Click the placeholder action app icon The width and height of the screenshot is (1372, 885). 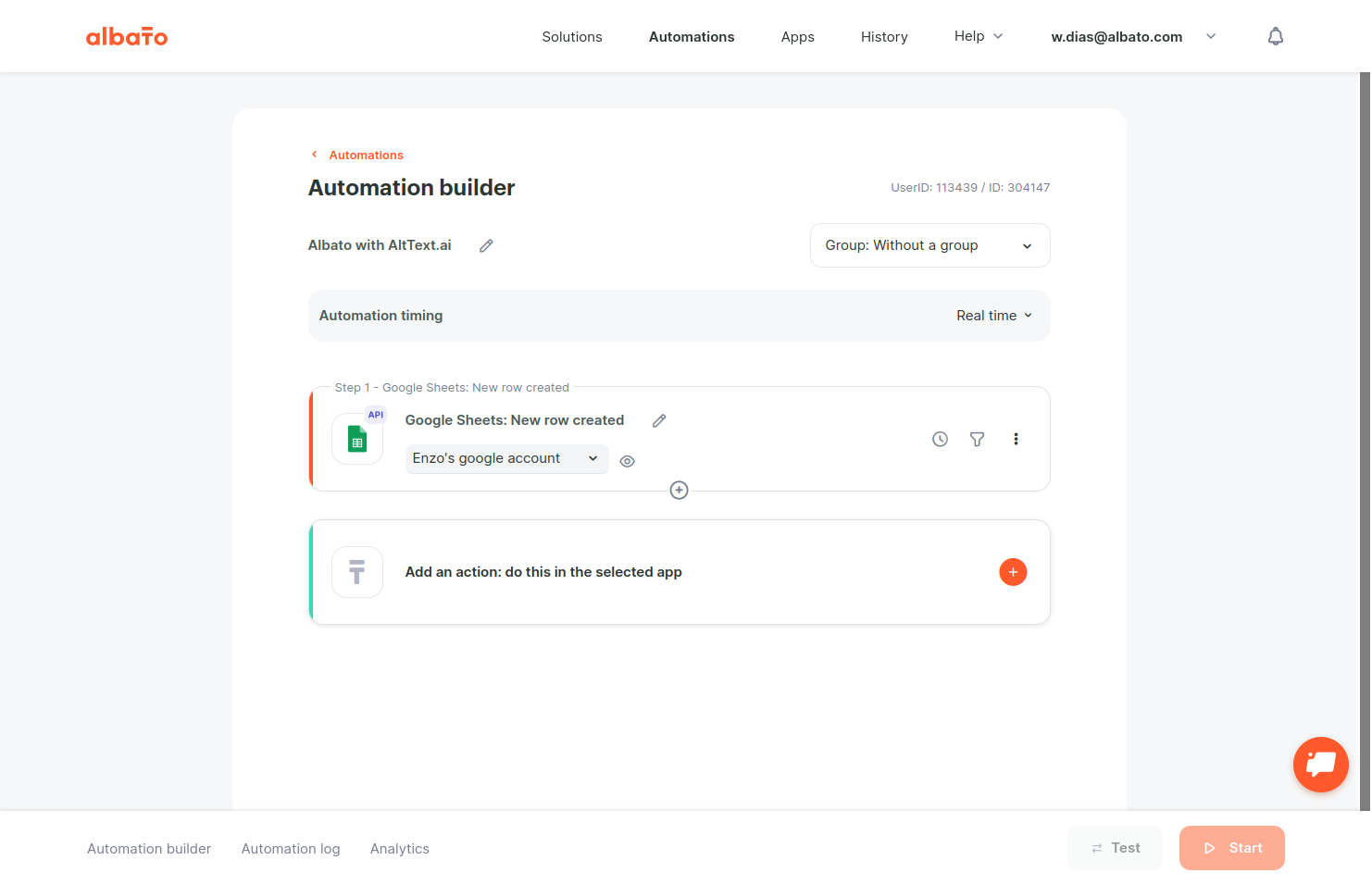pyautogui.click(x=357, y=572)
